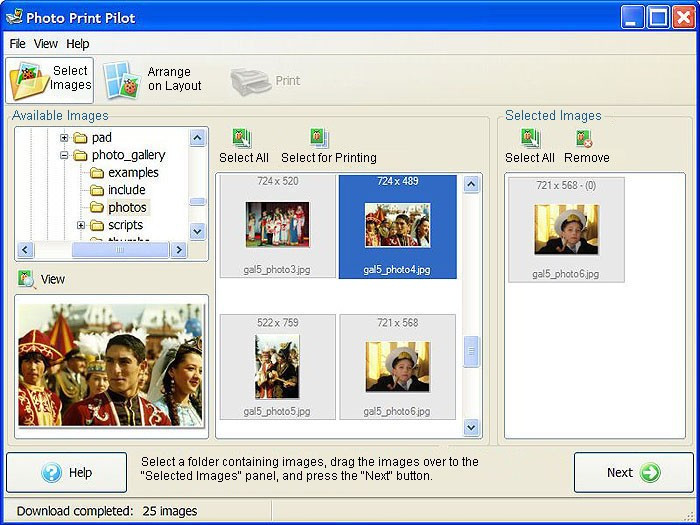Open the Select Images step

(50, 80)
